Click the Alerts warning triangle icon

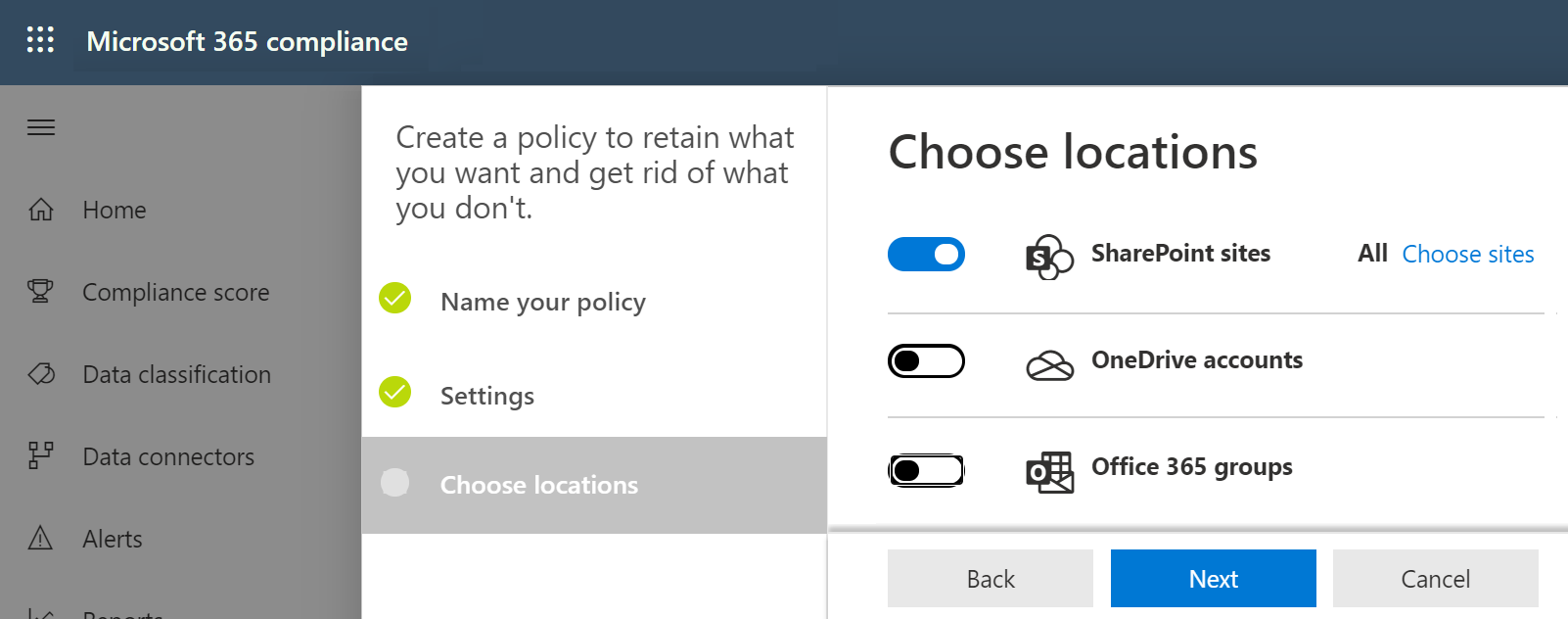tap(40, 538)
